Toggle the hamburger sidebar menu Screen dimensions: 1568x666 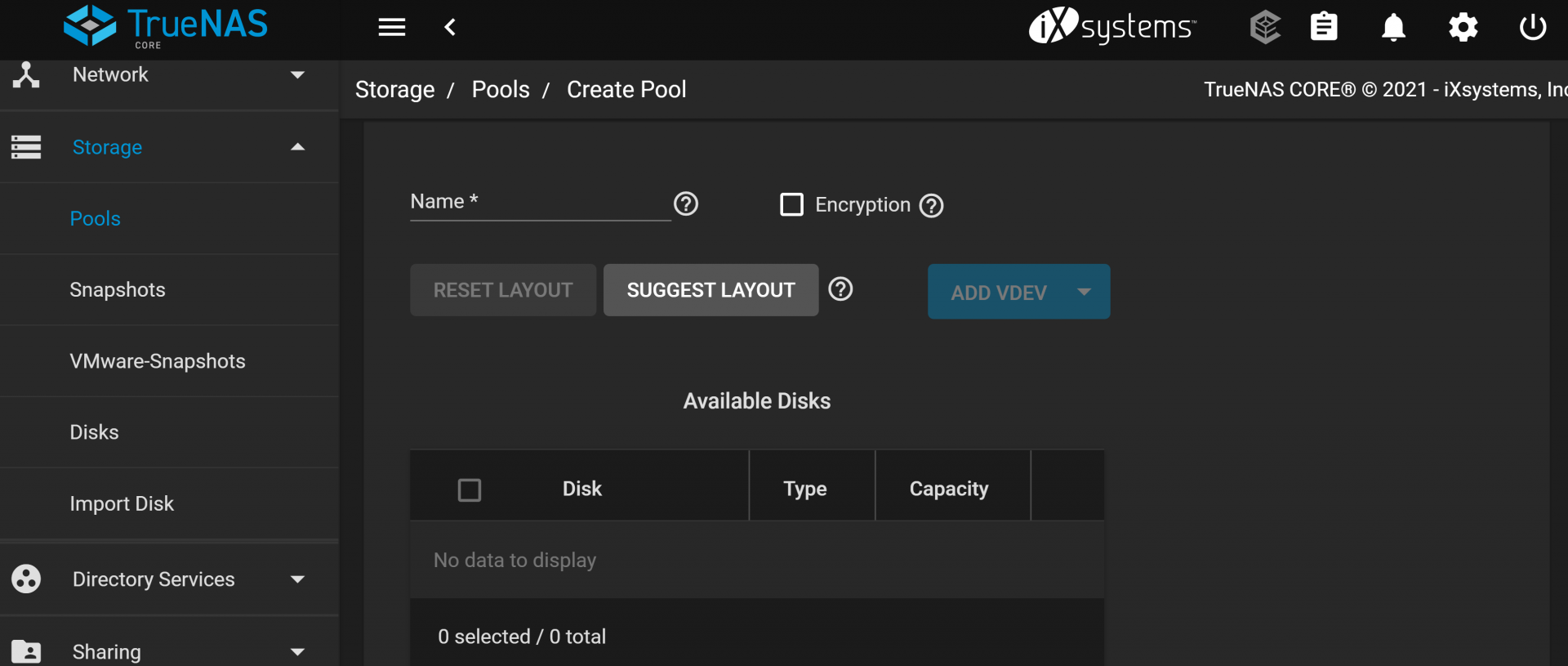392,27
